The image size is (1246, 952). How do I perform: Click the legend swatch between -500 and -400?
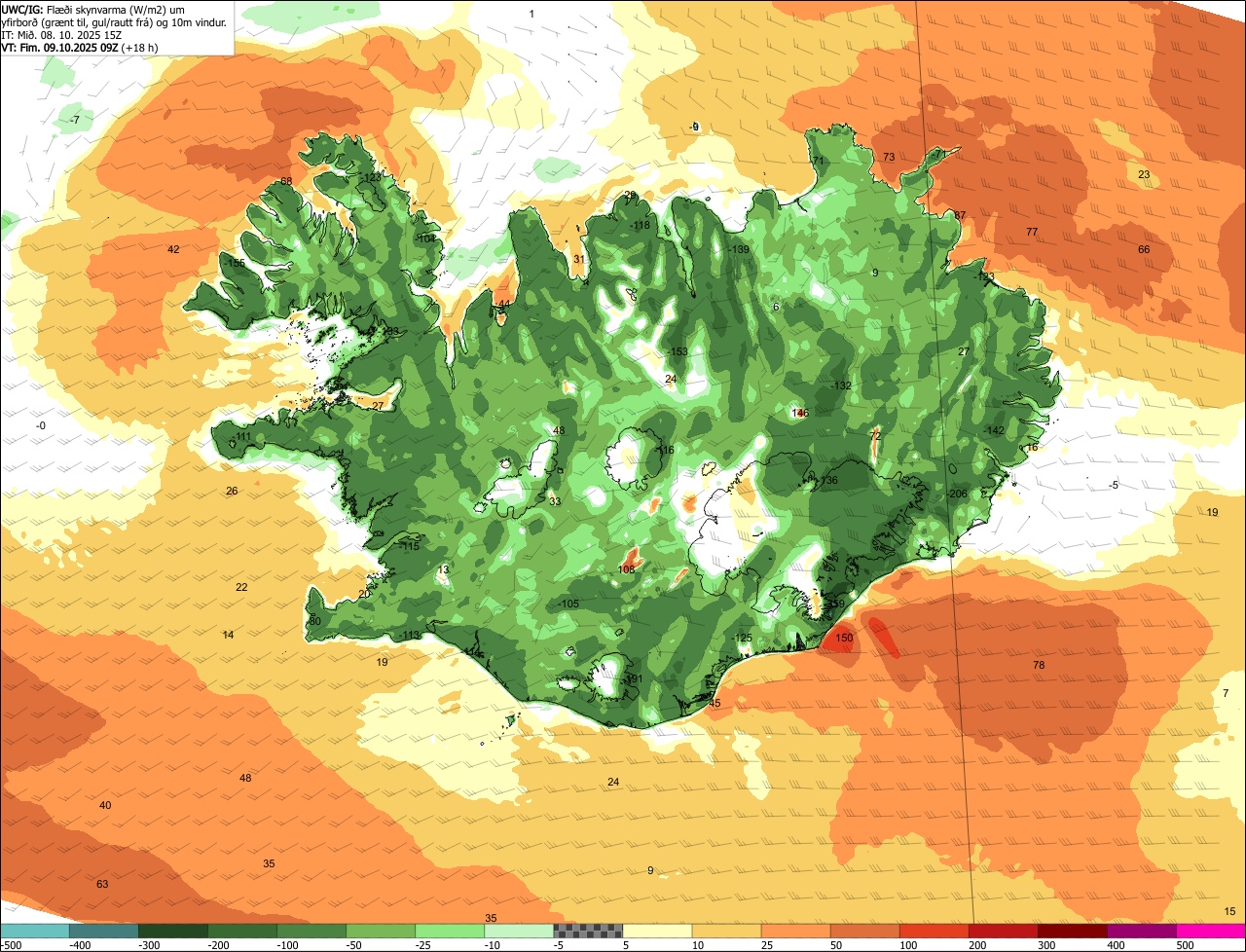coord(35,931)
